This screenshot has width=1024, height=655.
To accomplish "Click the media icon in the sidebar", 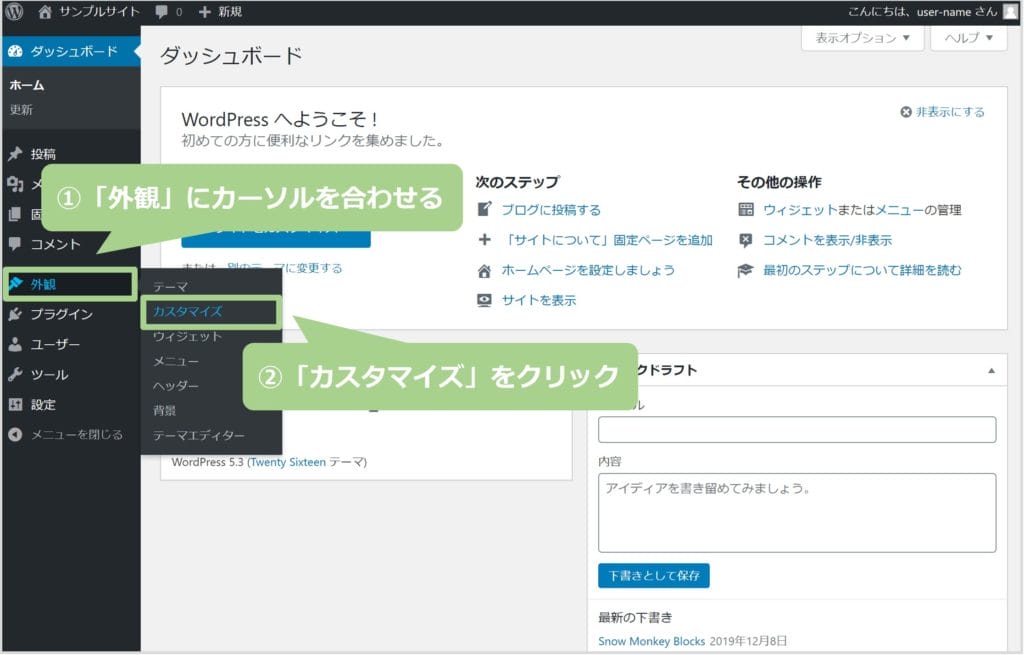I will (x=15, y=184).
